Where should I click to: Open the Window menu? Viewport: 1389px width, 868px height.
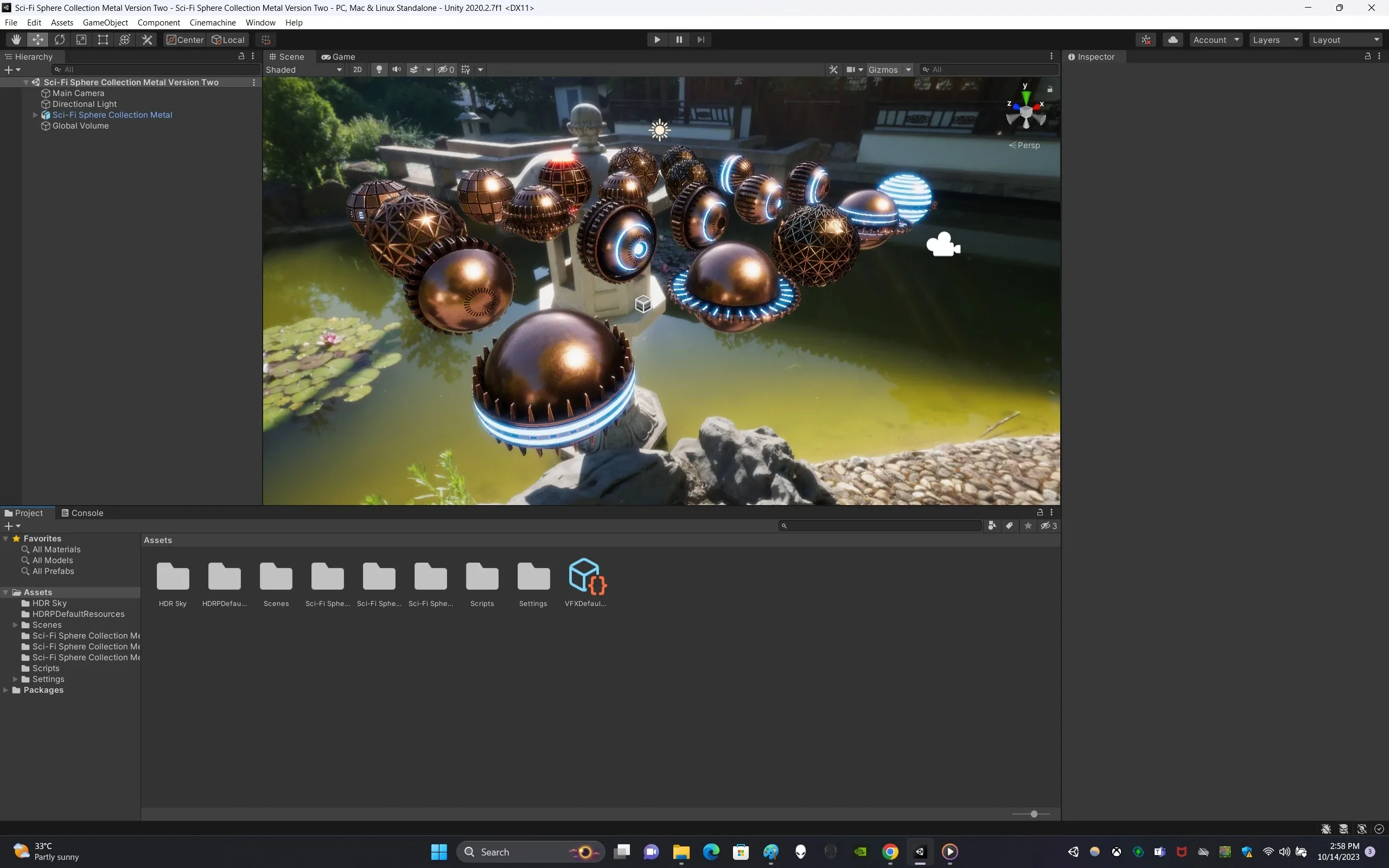point(260,22)
